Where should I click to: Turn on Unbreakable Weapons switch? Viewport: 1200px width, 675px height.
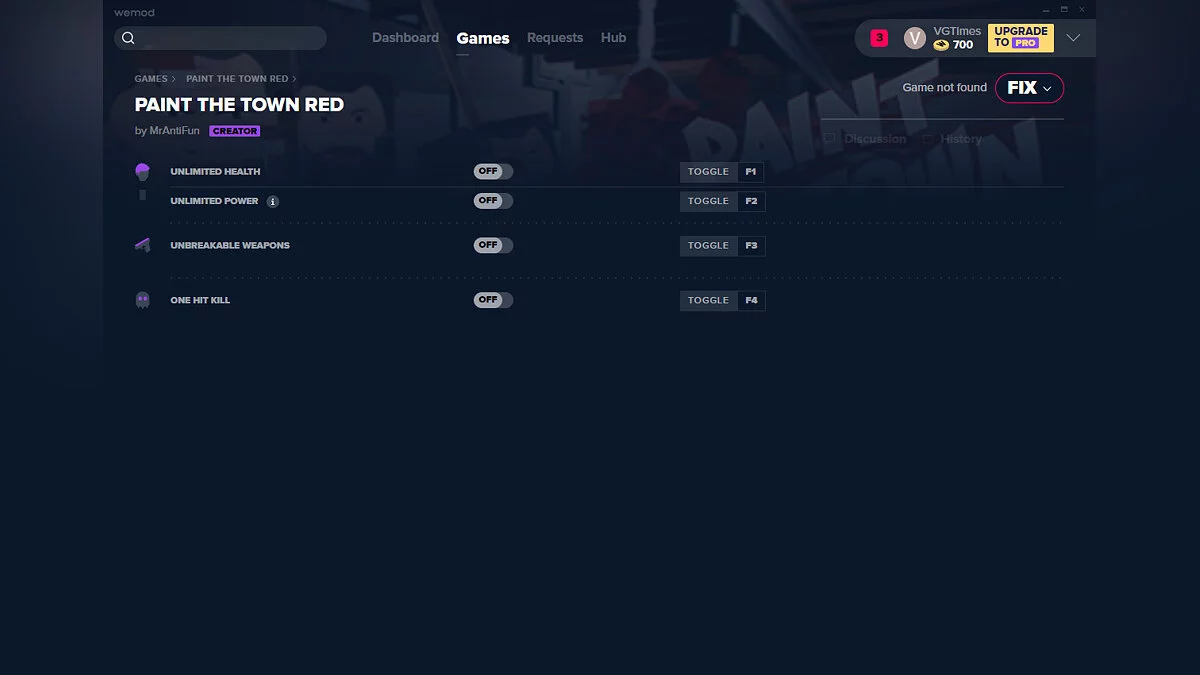(493, 245)
